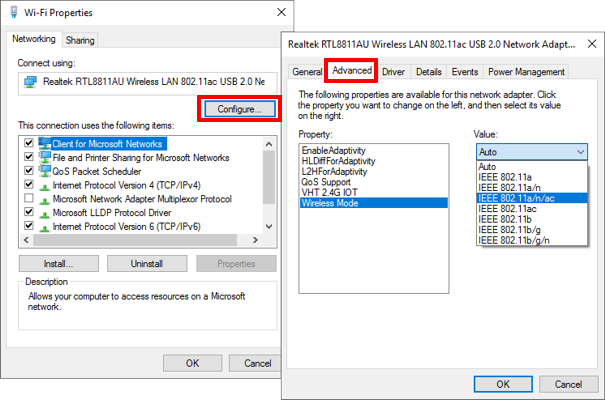Screen dimensions: 605x400
Task: Click the Network Adapter Multiplexor Protocol icon
Action: pos(45,200)
